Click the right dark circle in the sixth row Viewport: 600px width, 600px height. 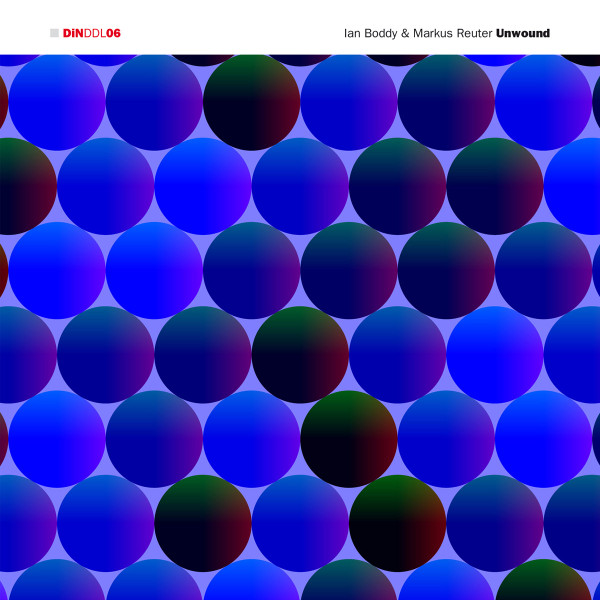tap(397, 523)
